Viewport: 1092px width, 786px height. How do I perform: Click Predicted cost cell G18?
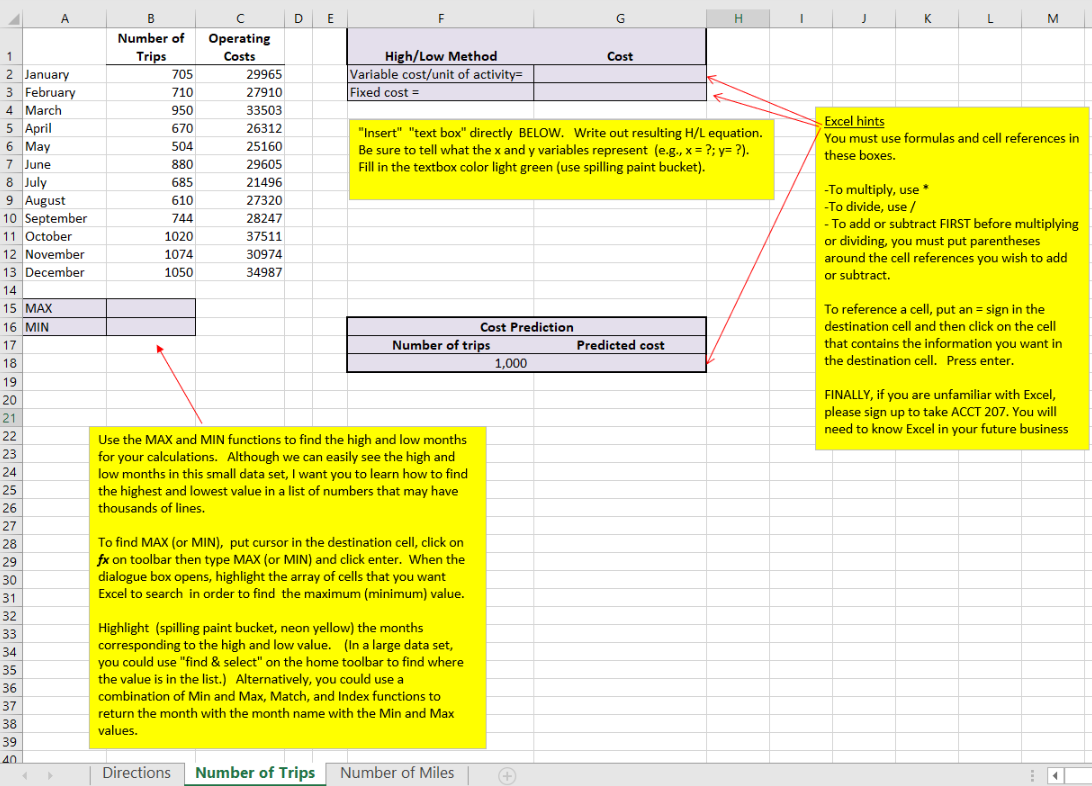pyautogui.click(x=620, y=363)
